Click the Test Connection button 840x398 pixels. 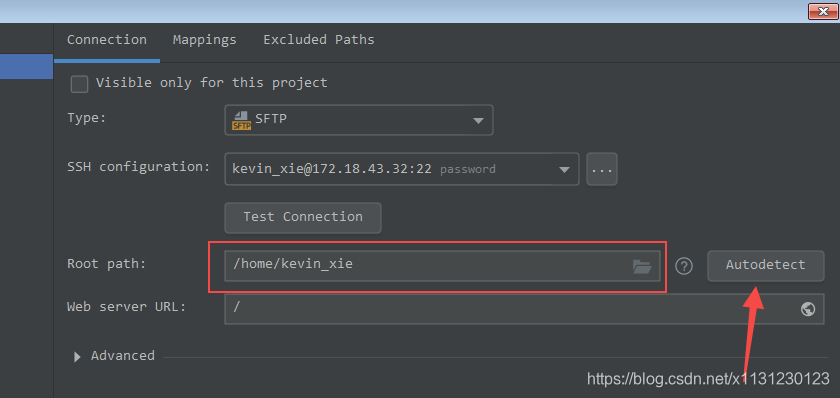coord(303,217)
